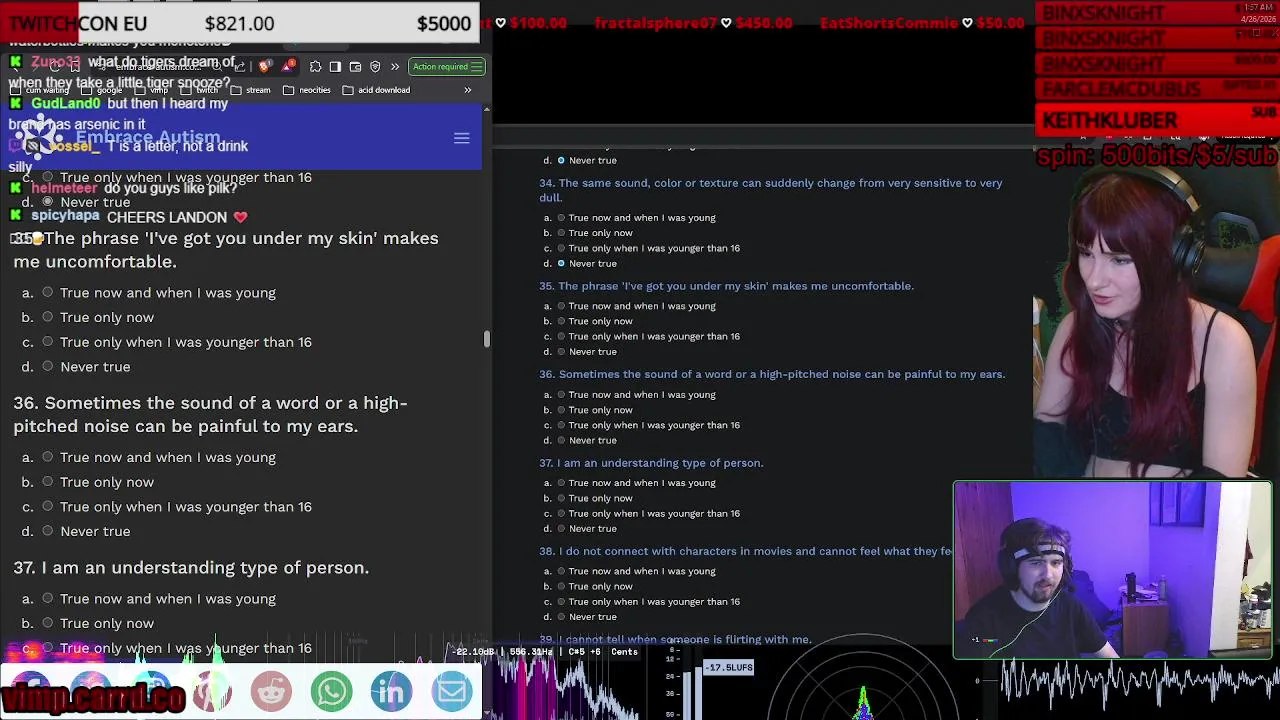
Task: Share via Reddit icon
Action: 271,691
